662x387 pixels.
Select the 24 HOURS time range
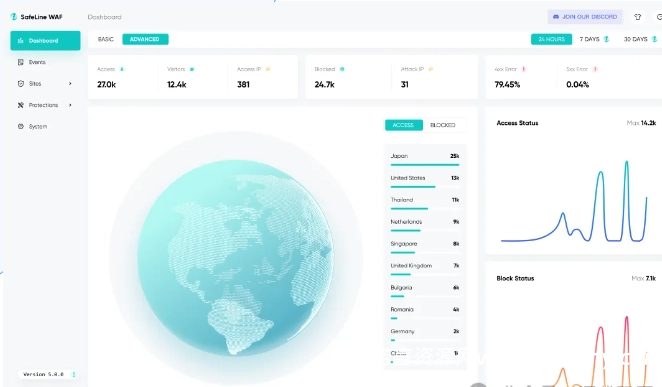point(551,39)
